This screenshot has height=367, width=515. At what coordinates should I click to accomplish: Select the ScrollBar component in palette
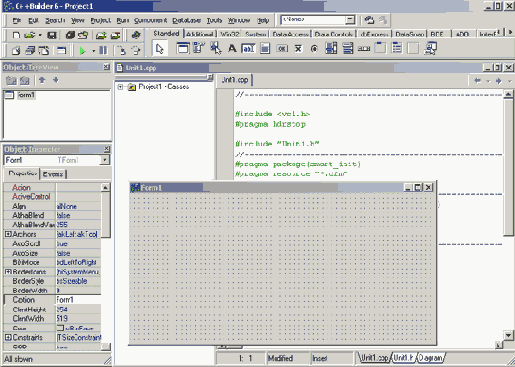click(364, 49)
